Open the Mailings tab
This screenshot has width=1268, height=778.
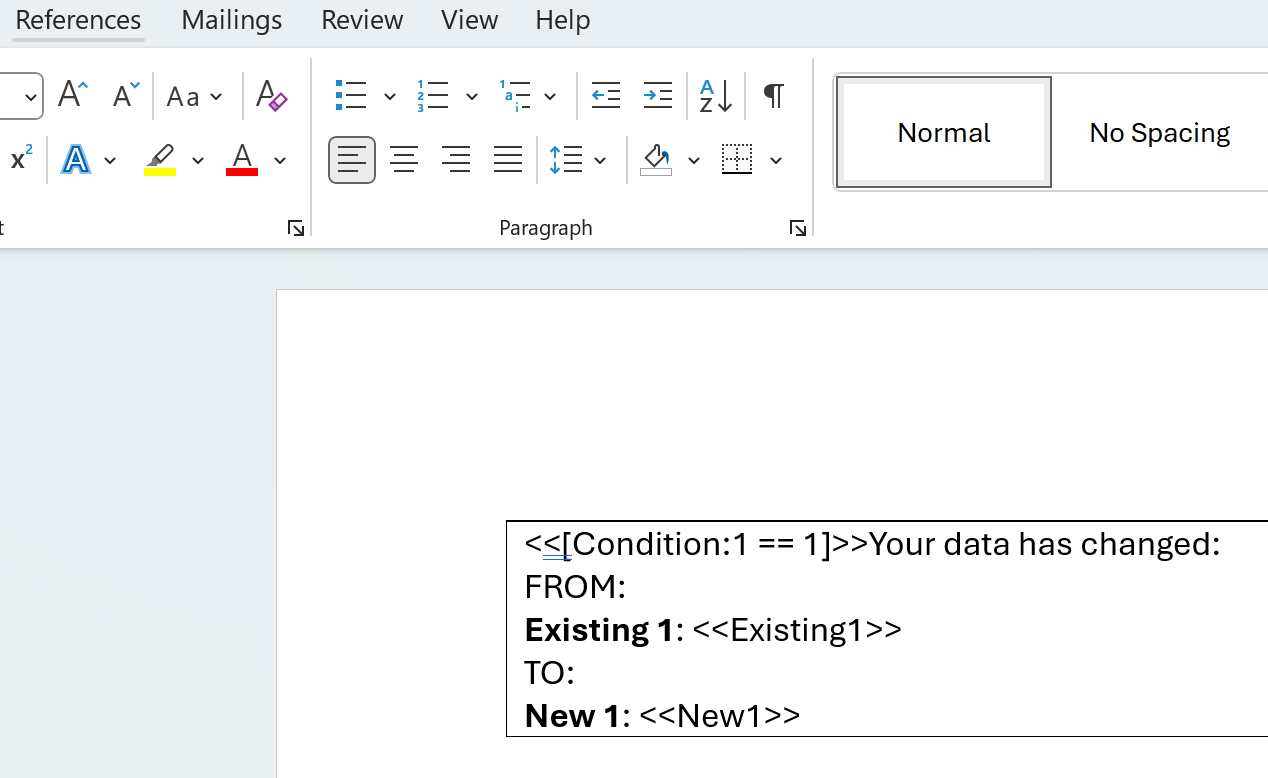pyautogui.click(x=232, y=20)
